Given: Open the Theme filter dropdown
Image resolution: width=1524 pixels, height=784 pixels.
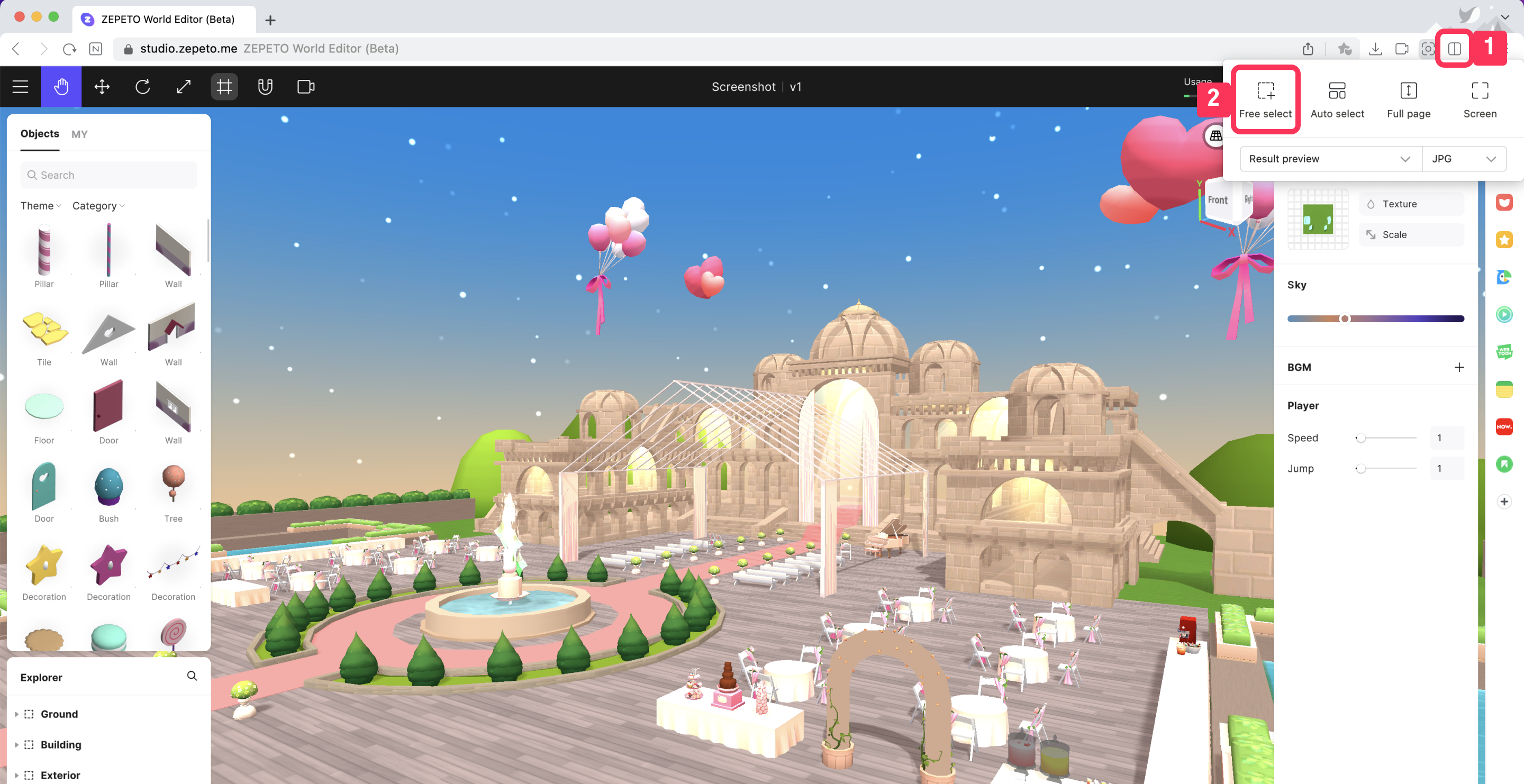Looking at the screenshot, I should [41, 206].
